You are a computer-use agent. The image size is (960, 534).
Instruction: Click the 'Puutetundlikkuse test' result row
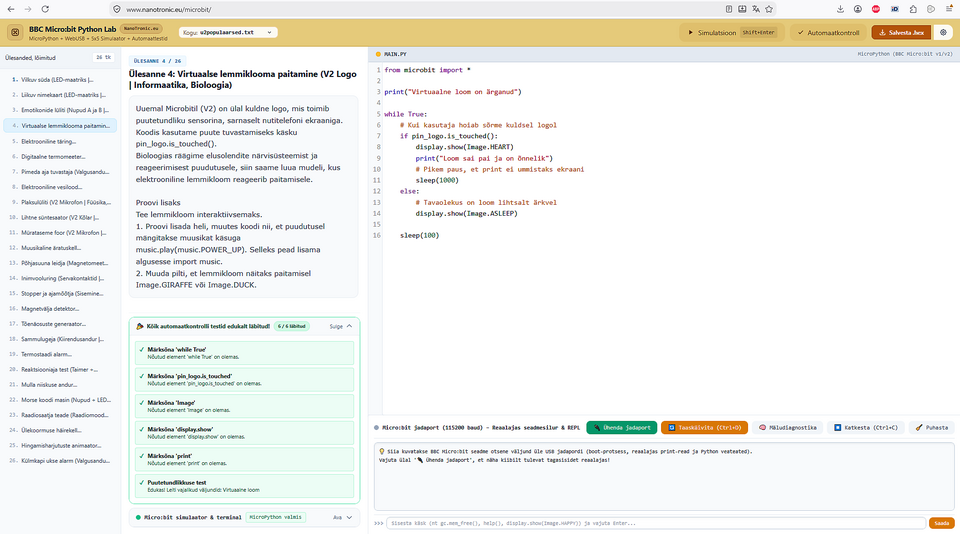pyautogui.click(x=244, y=486)
